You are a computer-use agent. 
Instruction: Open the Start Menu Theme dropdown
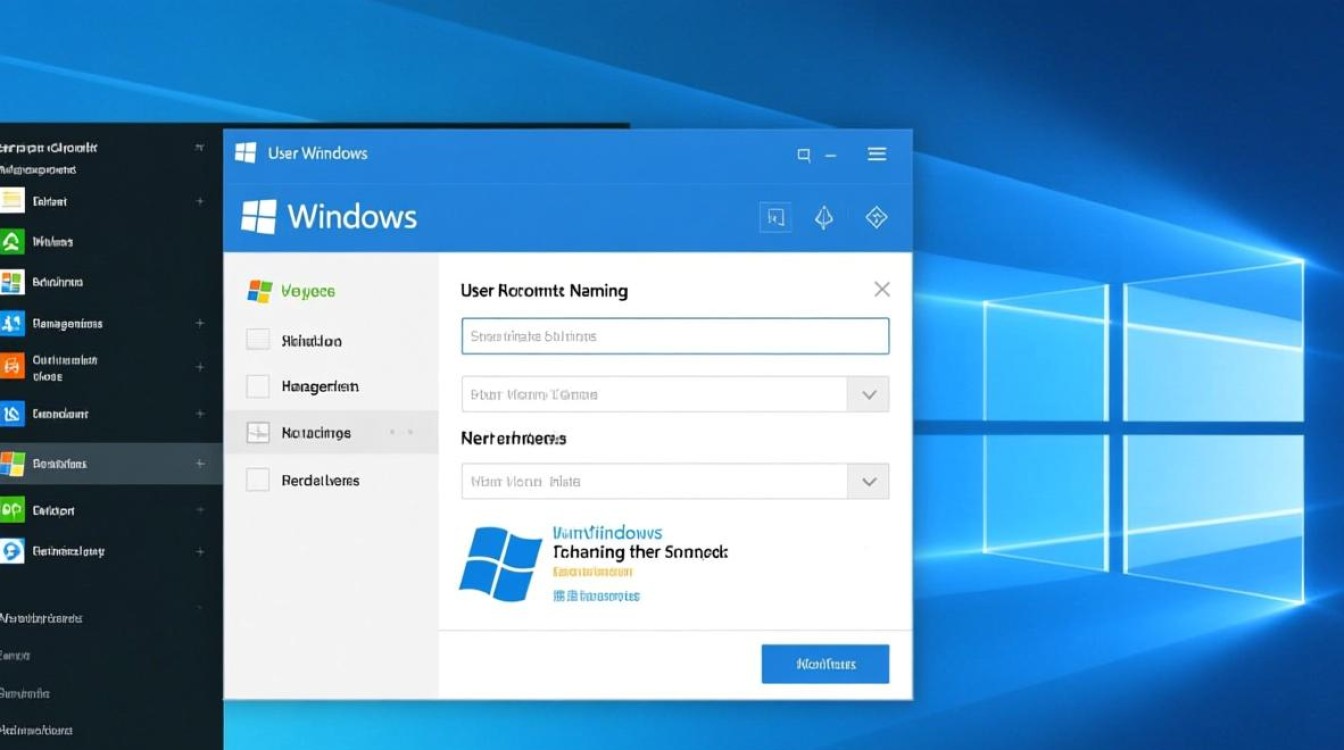pos(868,394)
